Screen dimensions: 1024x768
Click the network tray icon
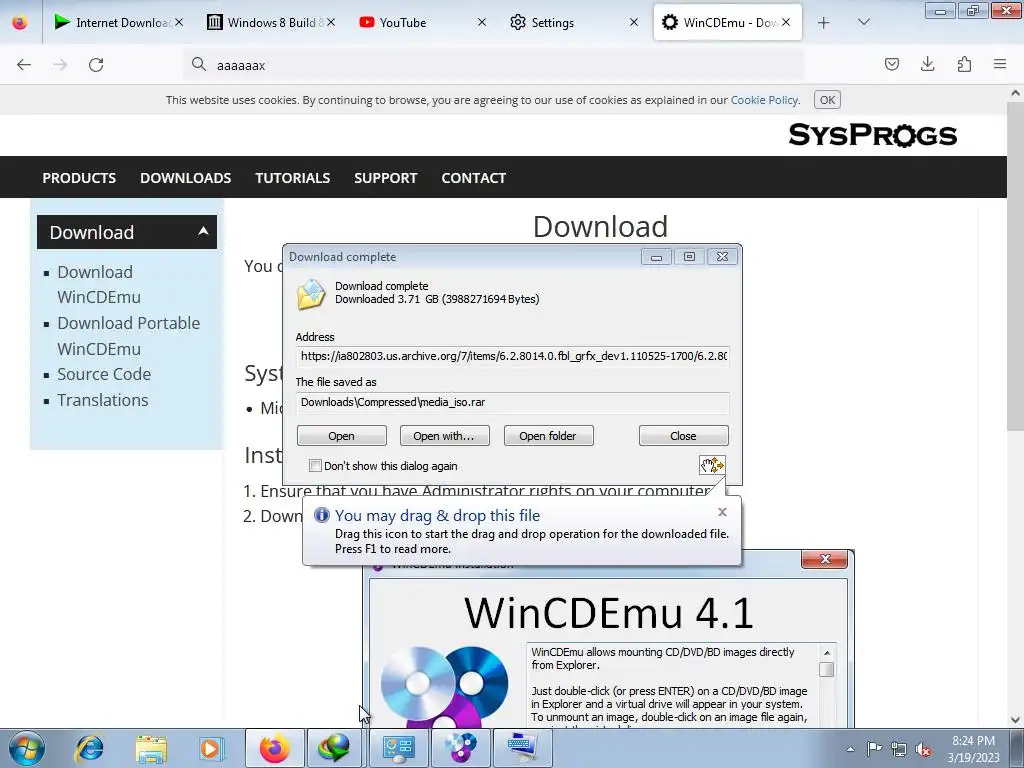tap(899, 749)
